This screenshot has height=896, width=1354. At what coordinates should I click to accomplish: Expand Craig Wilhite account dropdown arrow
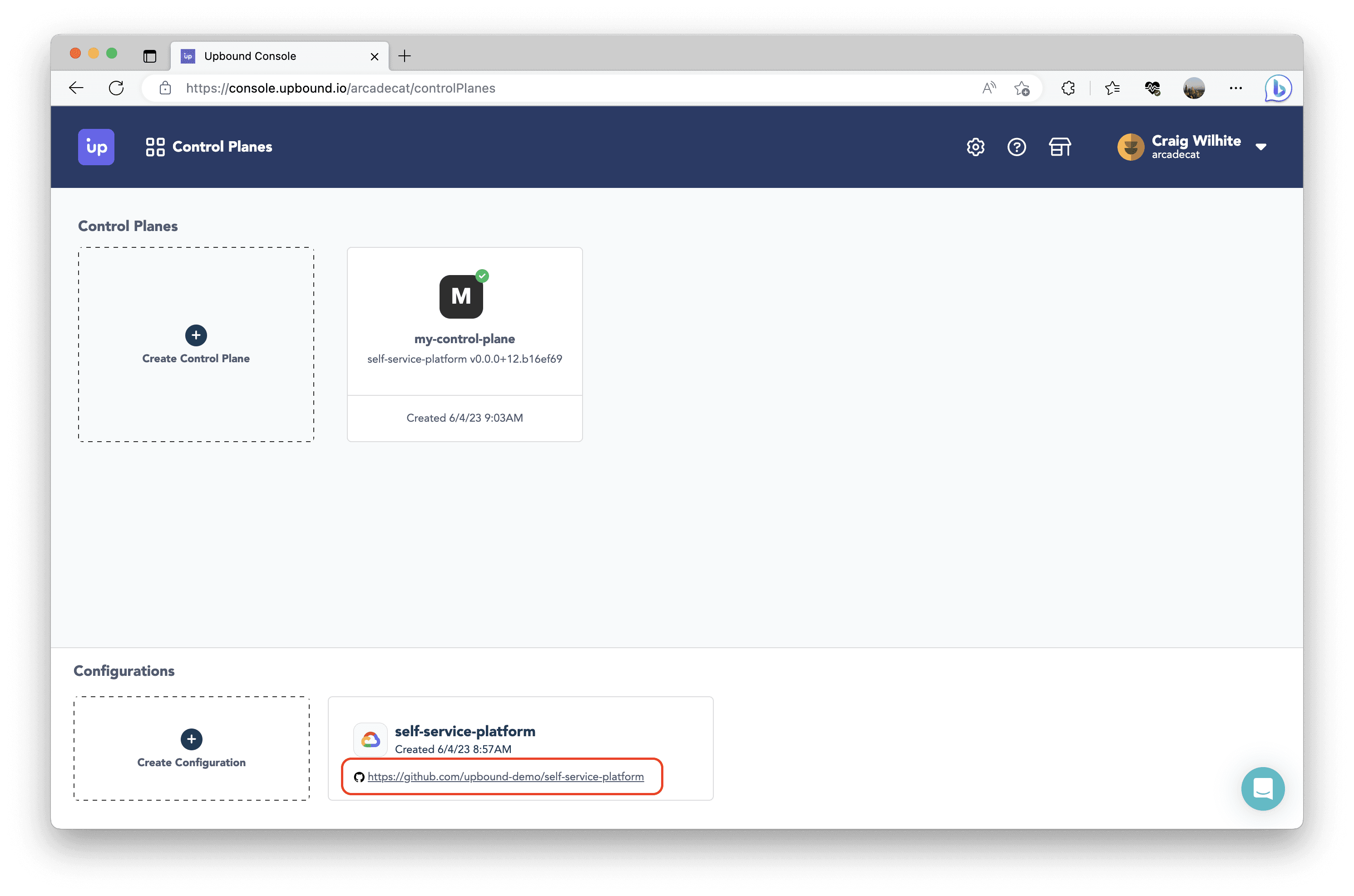1261,147
